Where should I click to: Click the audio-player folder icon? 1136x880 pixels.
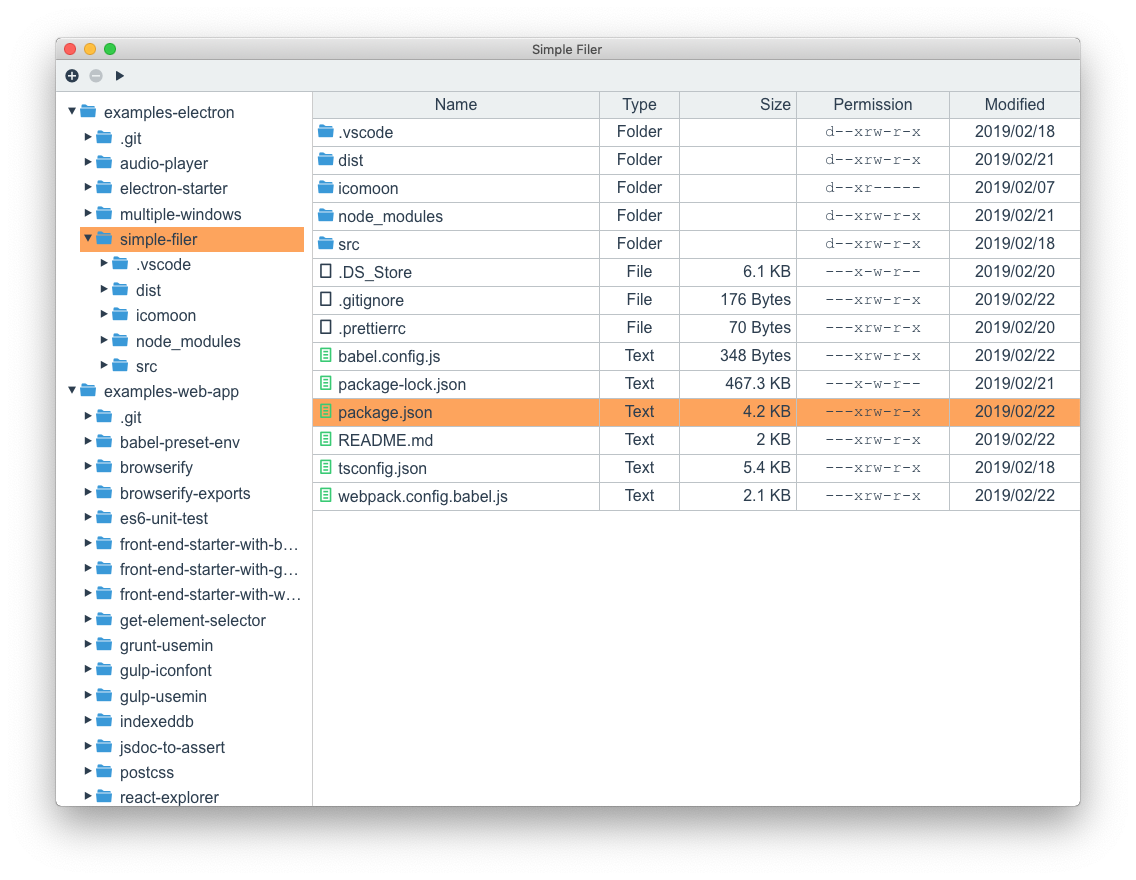click(104, 162)
